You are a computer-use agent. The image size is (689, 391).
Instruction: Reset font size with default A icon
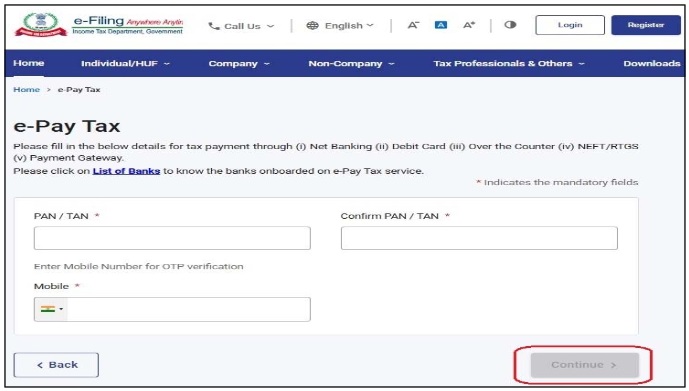pos(440,25)
